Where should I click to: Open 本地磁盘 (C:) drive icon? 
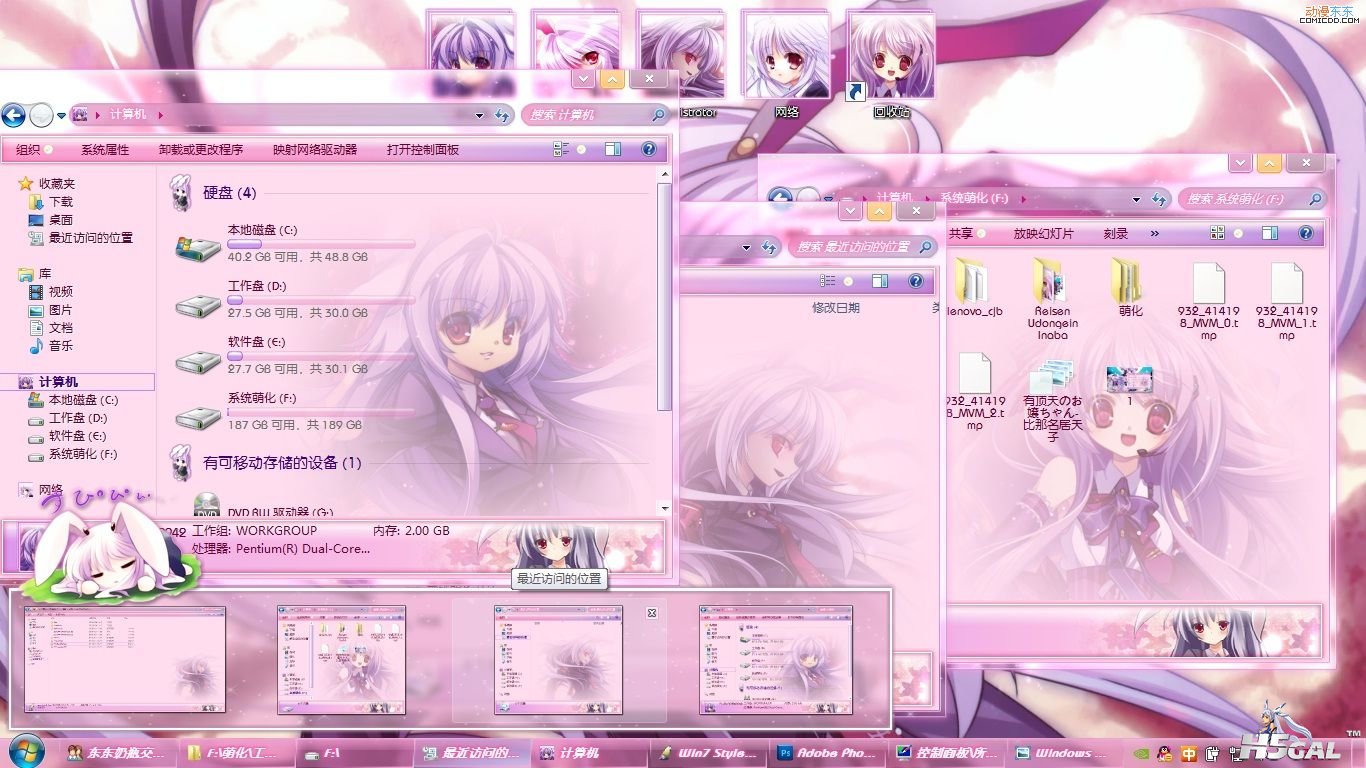click(198, 246)
